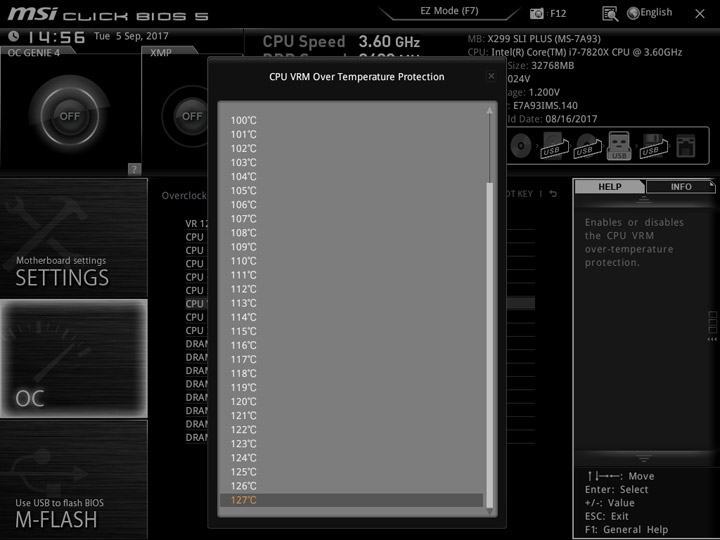Choose 108°C protection temperature
The image size is (720, 540).
351,233
